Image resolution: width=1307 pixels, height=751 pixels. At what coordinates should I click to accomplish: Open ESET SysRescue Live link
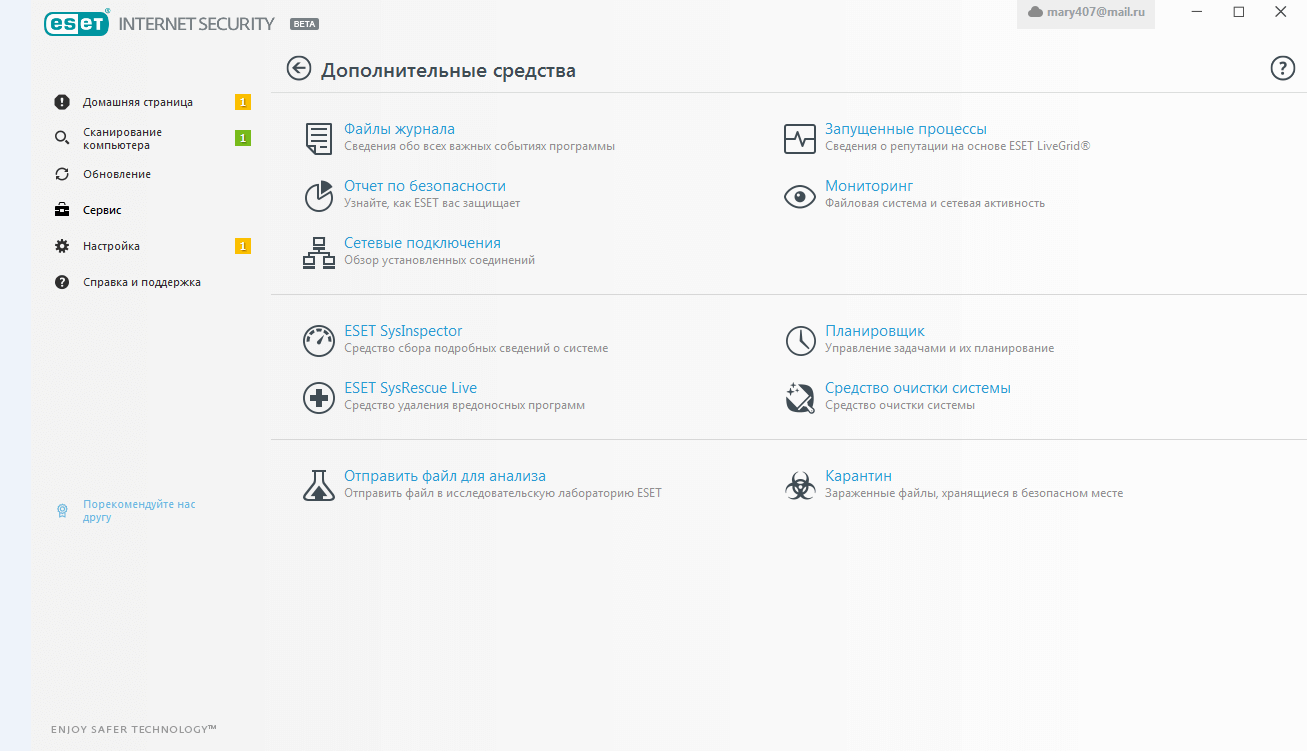pos(410,388)
